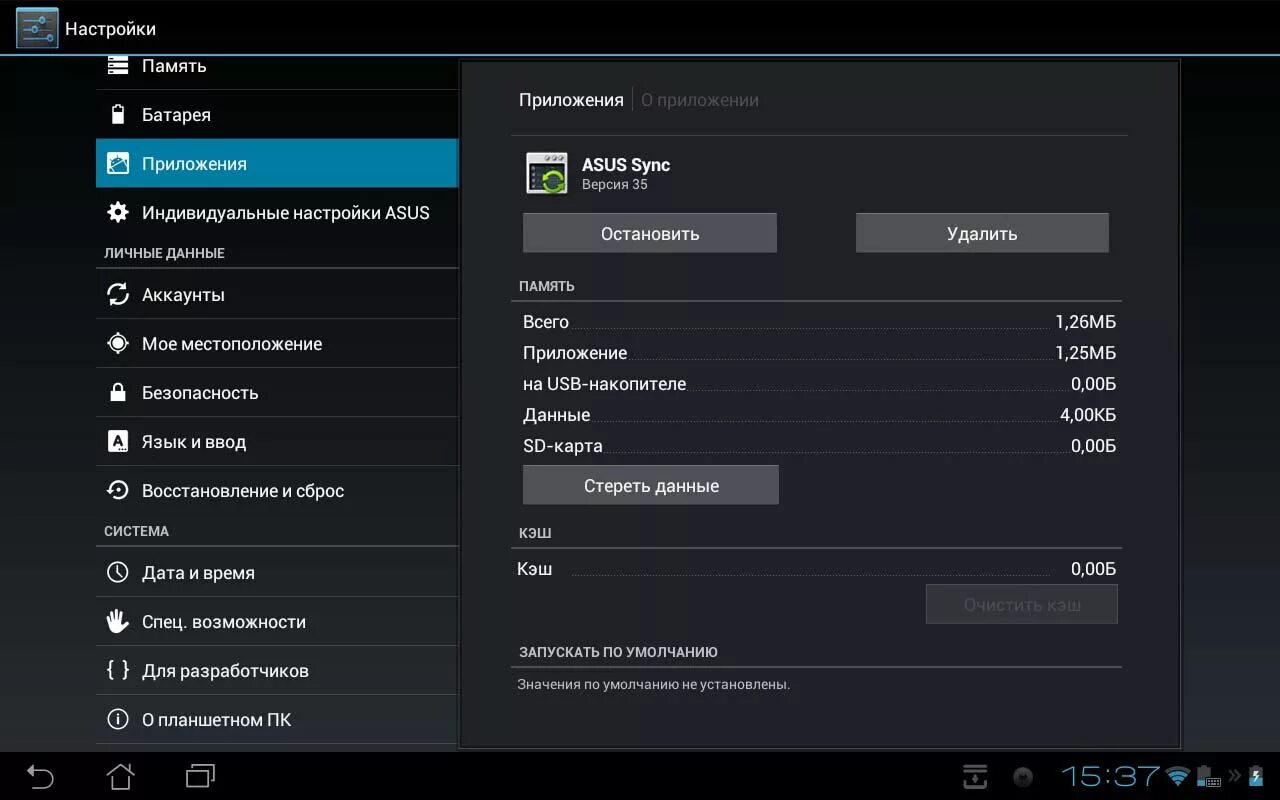The width and height of the screenshot is (1280, 800).
Task: Open Восстановление и сброс settings
Action: tap(277, 491)
